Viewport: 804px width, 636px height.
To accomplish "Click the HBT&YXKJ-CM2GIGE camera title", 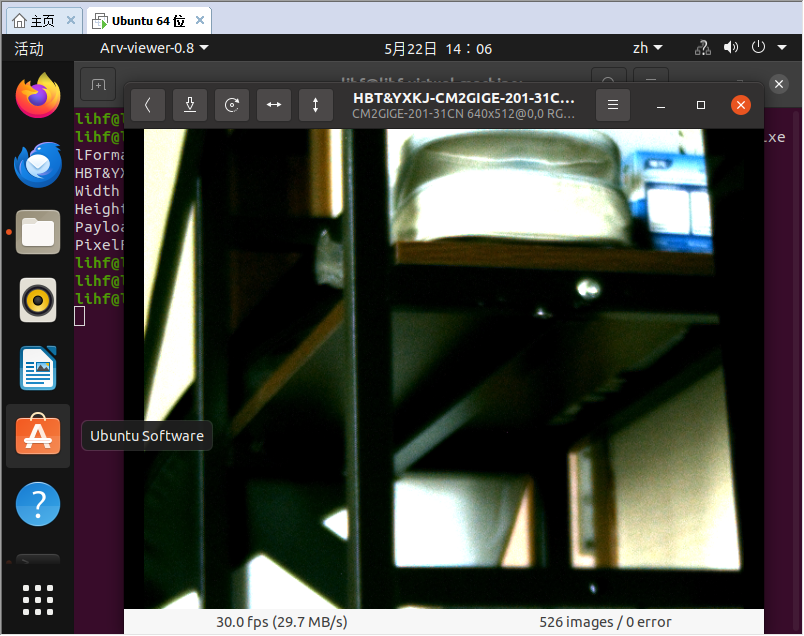I will pos(464,98).
